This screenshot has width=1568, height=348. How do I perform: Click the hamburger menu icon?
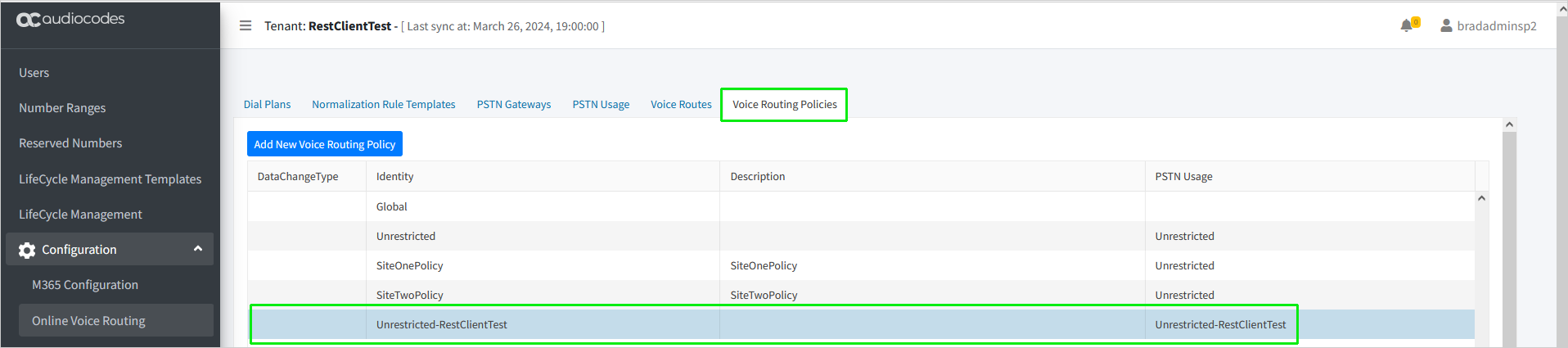pyautogui.click(x=246, y=25)
